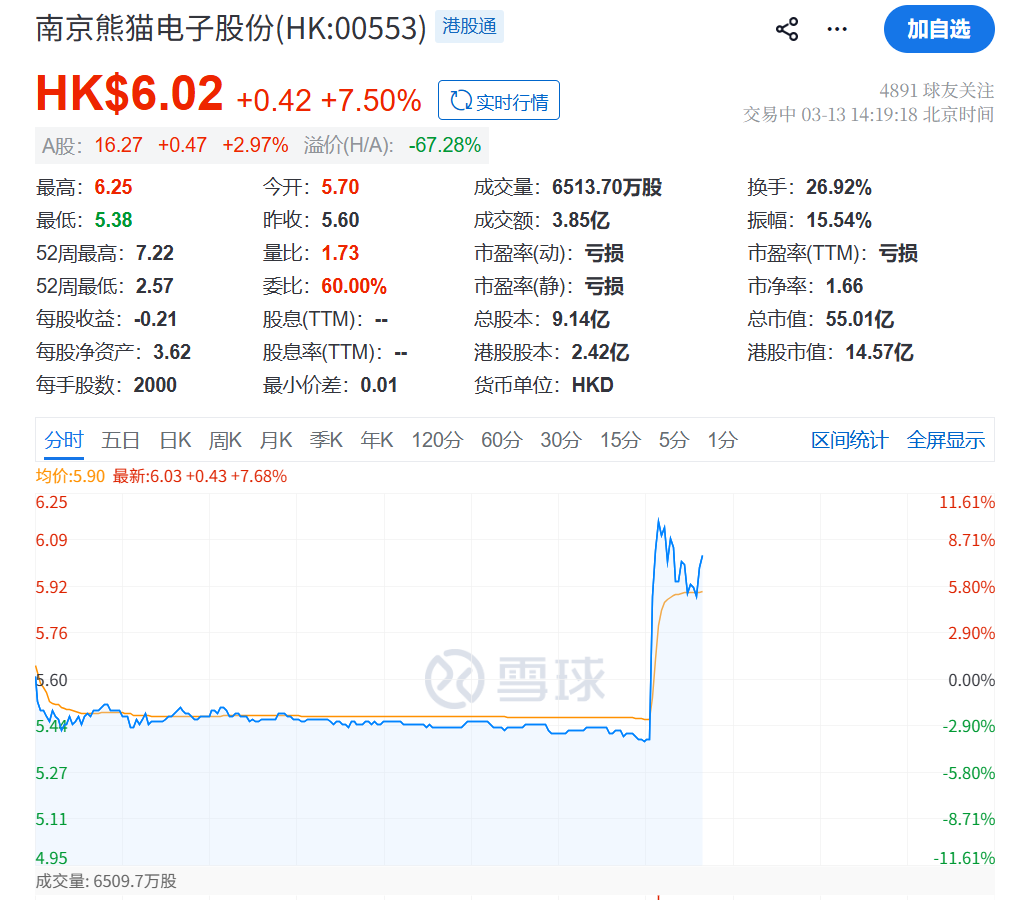
Task: Click the 港股通 tag
Action: (x=470, y=27)
